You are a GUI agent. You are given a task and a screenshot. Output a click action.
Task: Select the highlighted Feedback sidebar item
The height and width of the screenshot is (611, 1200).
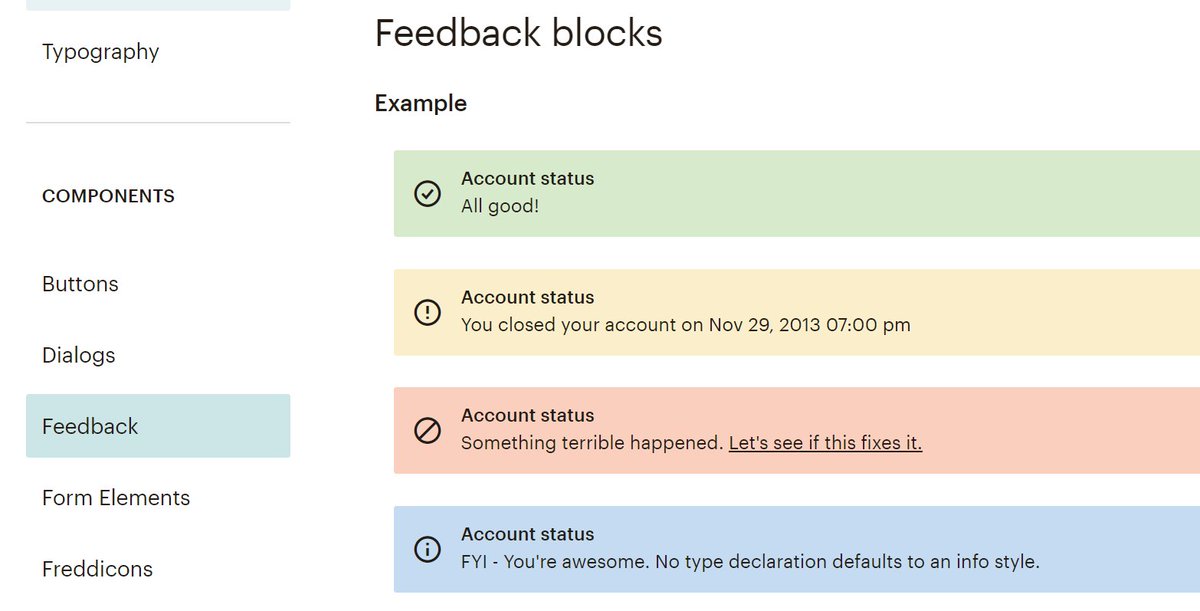(158, 426)
